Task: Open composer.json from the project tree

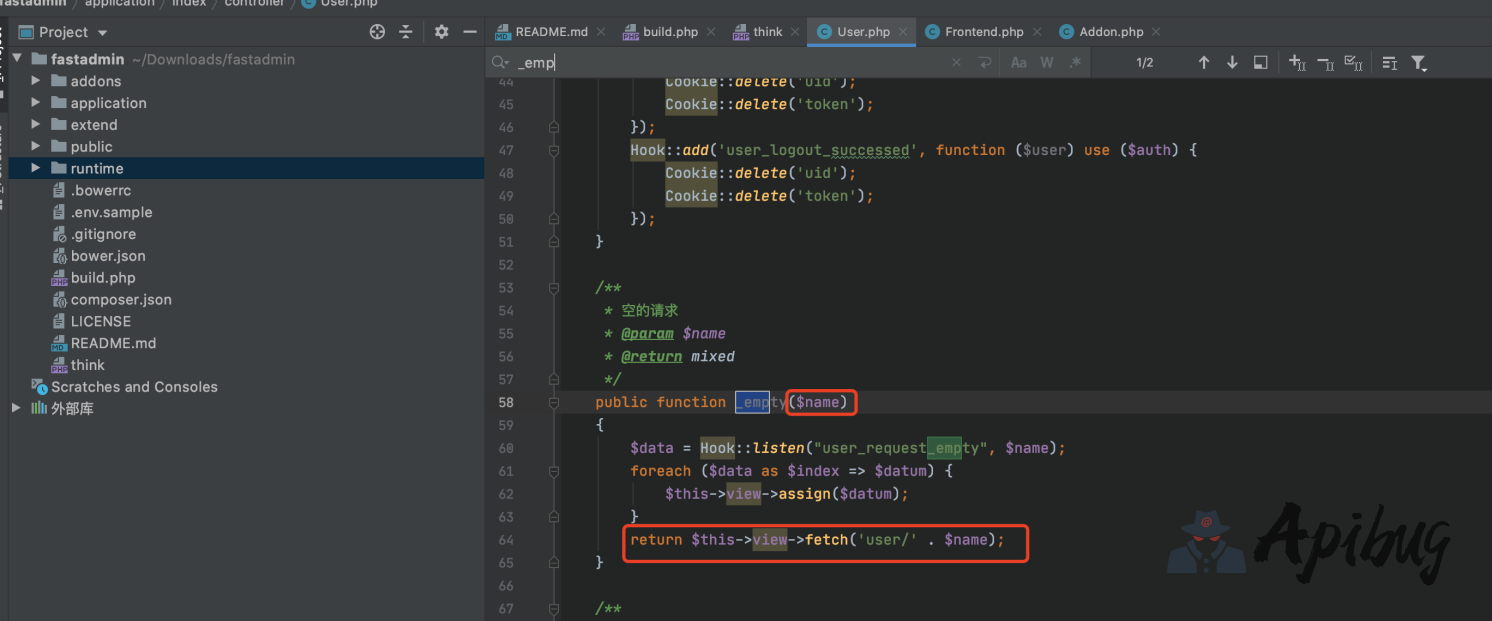Action: click(x=121, y=299)
